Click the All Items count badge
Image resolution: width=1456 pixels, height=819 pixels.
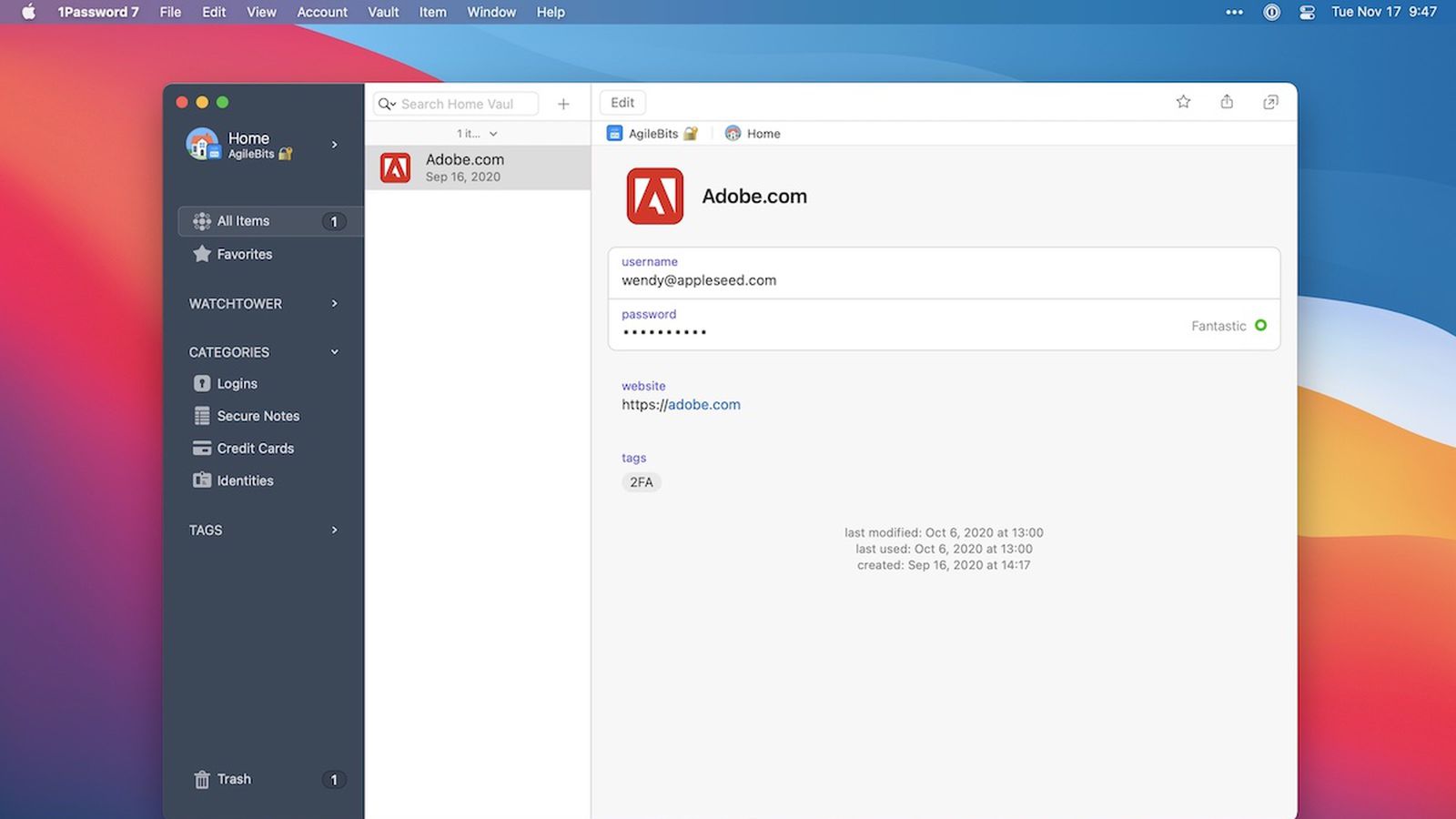pyautogui.click(x=334, y=221)
